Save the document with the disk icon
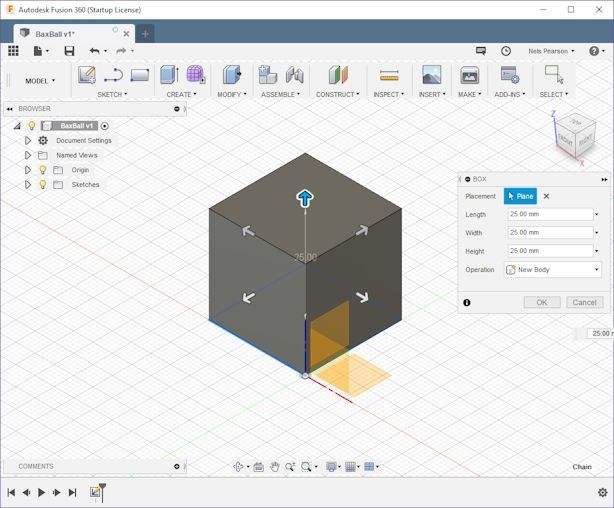Image resolution: width=614 pixels, height=508 pixels. click(x=69, y=51)
